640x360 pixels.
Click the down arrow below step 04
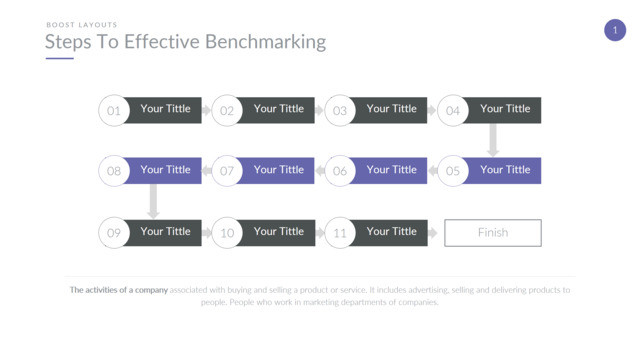click(493, 140)
